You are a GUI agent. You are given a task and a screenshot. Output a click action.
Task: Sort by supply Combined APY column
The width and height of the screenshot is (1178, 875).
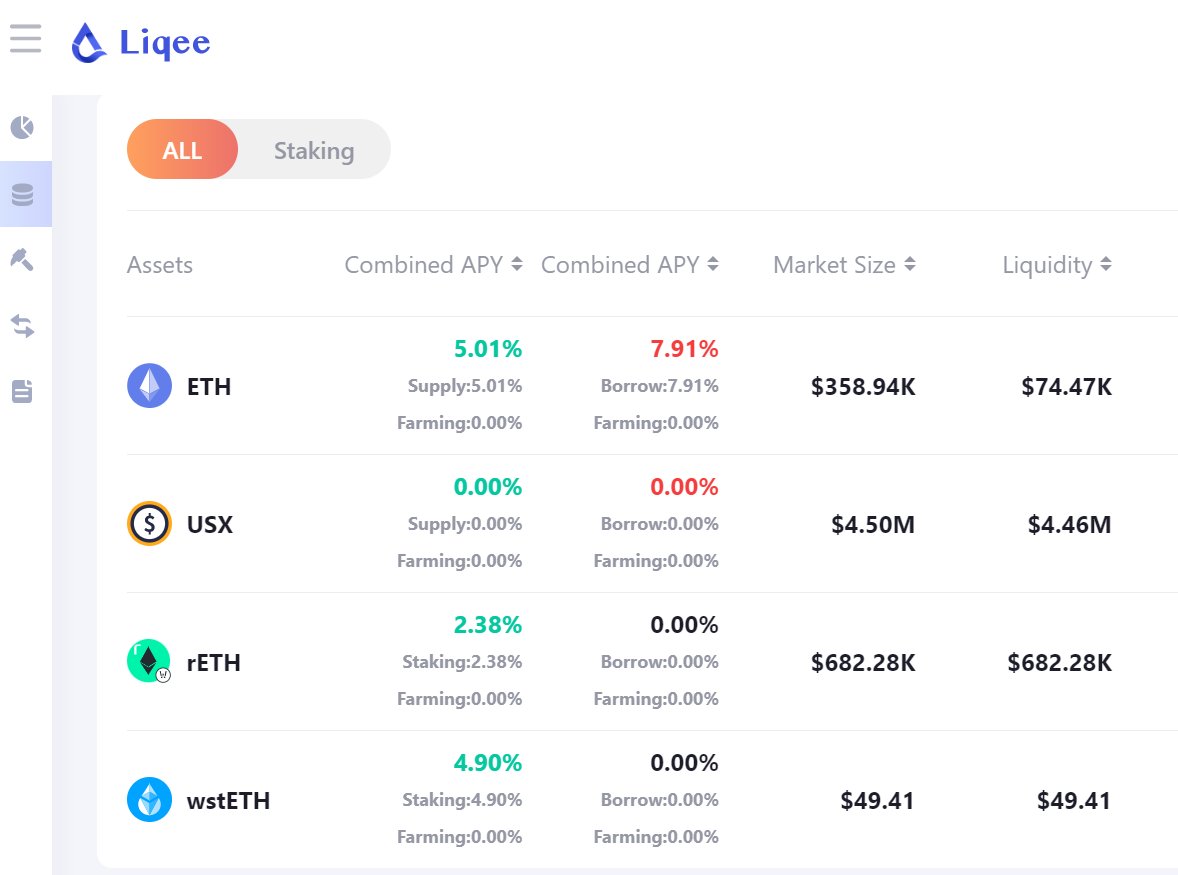click(433, 264)
